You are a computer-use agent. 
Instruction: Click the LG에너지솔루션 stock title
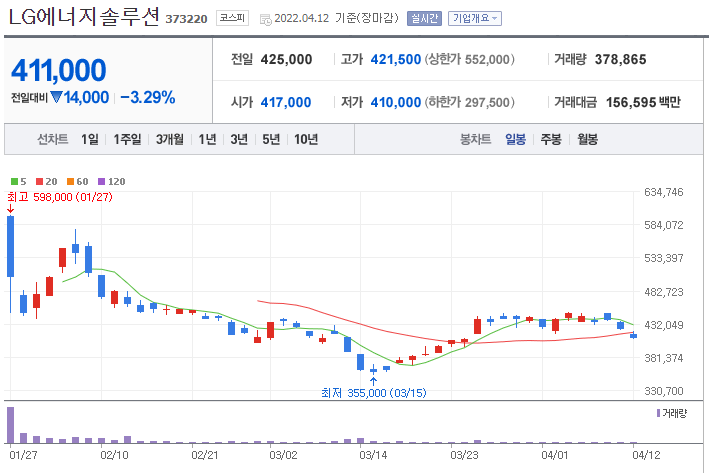[84, 17]
